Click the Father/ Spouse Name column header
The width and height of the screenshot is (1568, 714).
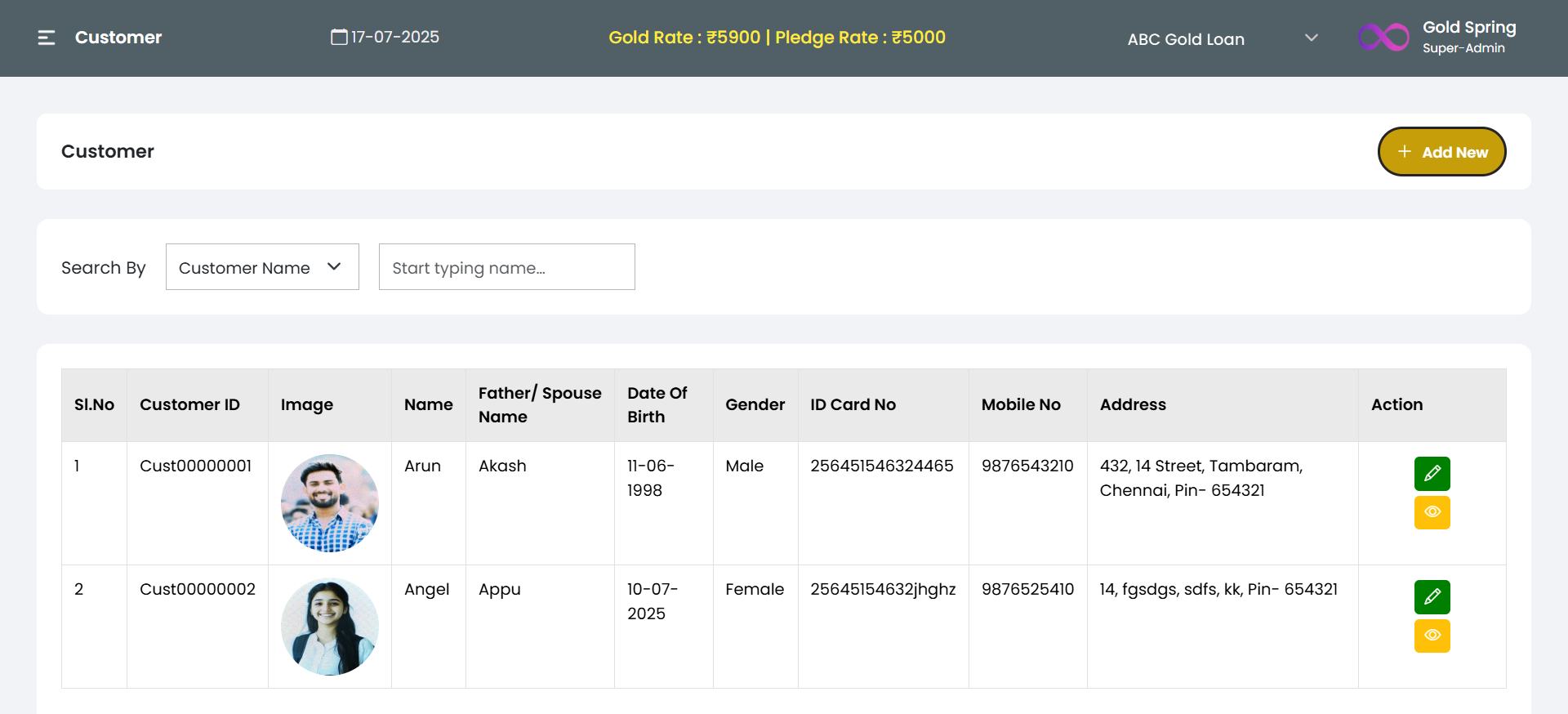pos(540,405)
